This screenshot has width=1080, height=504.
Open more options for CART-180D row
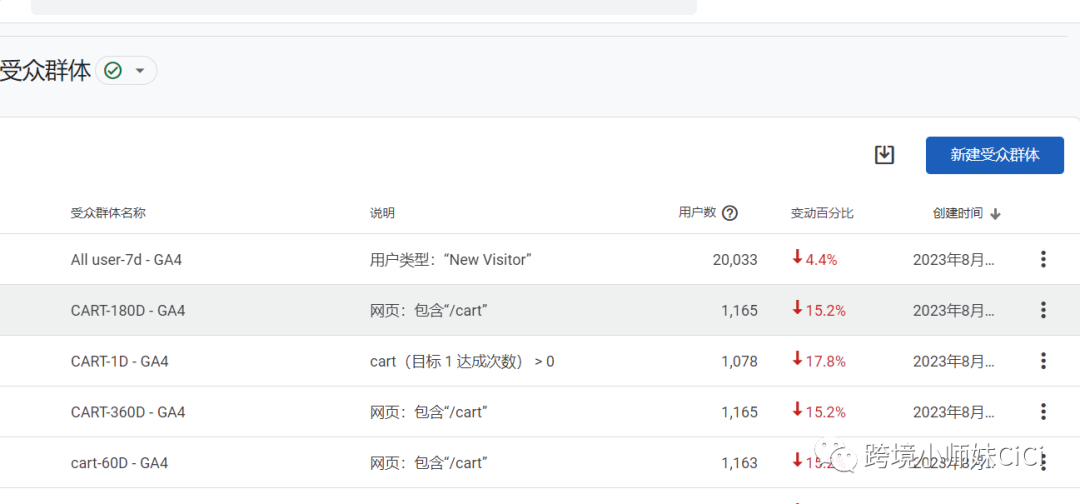point(1043,311)
